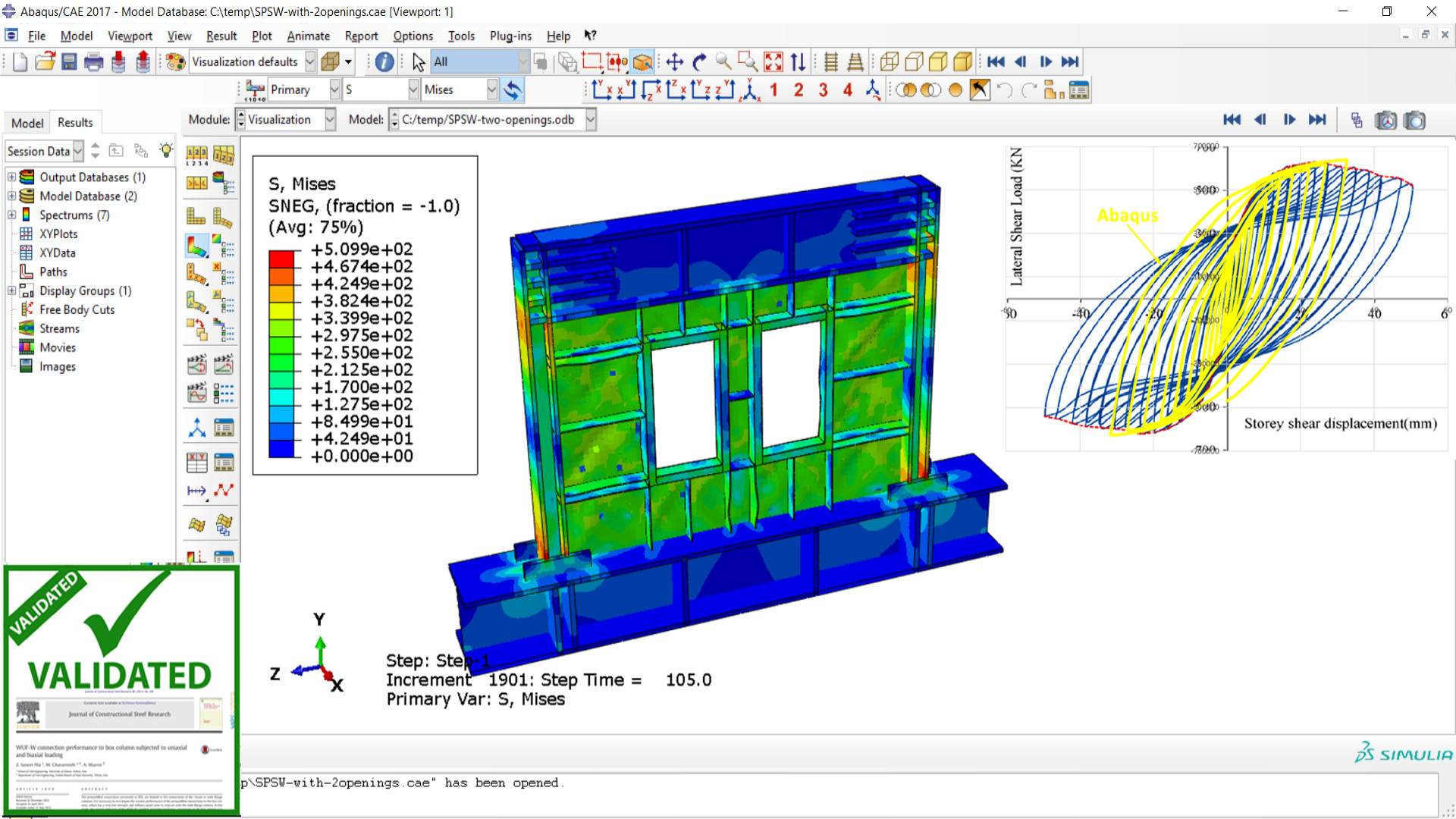1456x819 pixels.
Task: Jump to first frame in top toolbar
Action: (996, 62)
